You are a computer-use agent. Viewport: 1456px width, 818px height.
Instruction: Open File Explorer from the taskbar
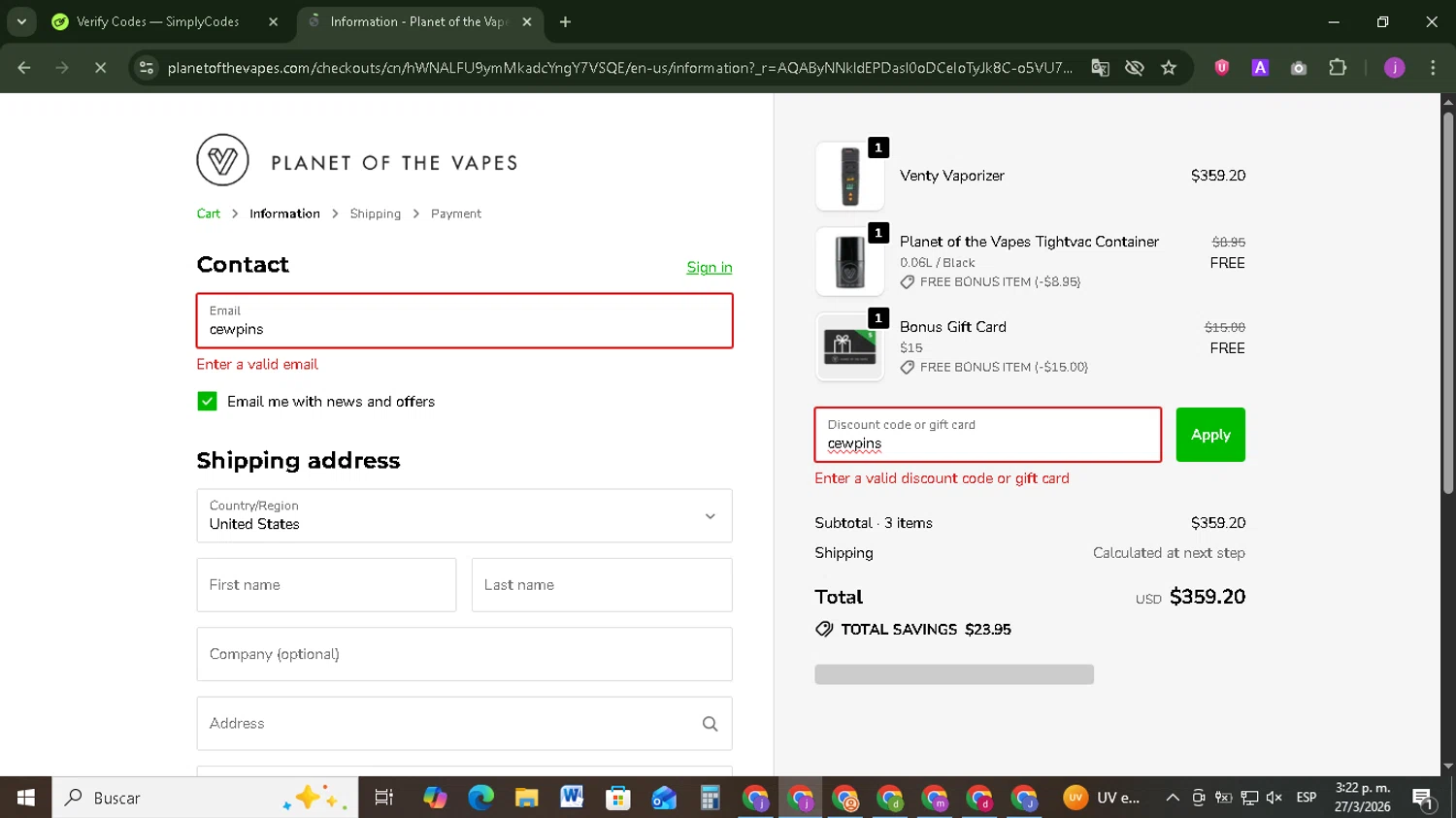[x=526, y=798]
